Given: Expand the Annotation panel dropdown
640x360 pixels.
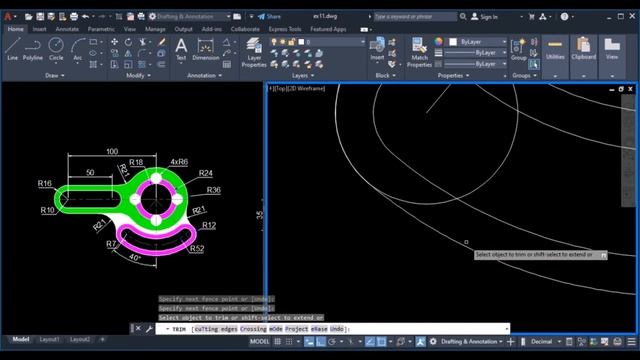Looking at the screenshot, I should tap(204, 76).
